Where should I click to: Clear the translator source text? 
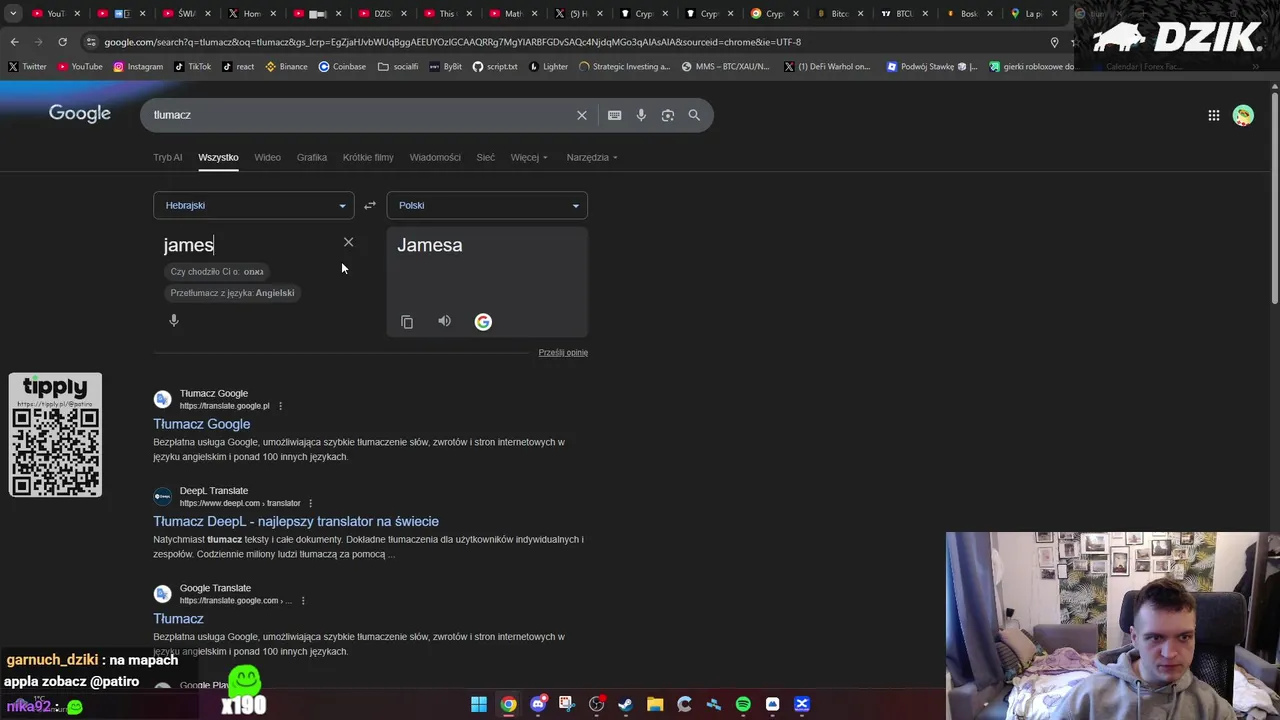(348, 242)
